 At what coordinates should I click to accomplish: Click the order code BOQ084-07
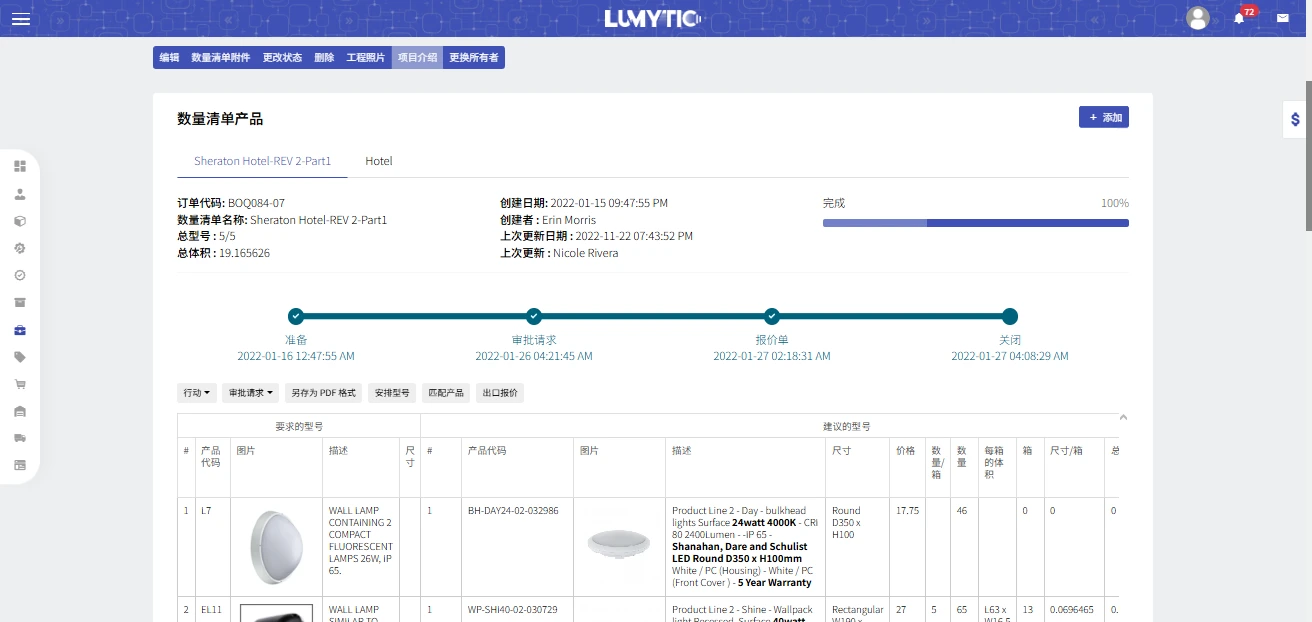[256, 203]
